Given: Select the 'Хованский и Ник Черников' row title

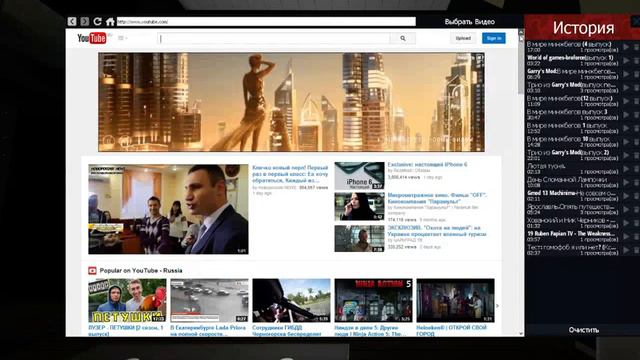Looking at the screenshot, I should coord(571,220).
